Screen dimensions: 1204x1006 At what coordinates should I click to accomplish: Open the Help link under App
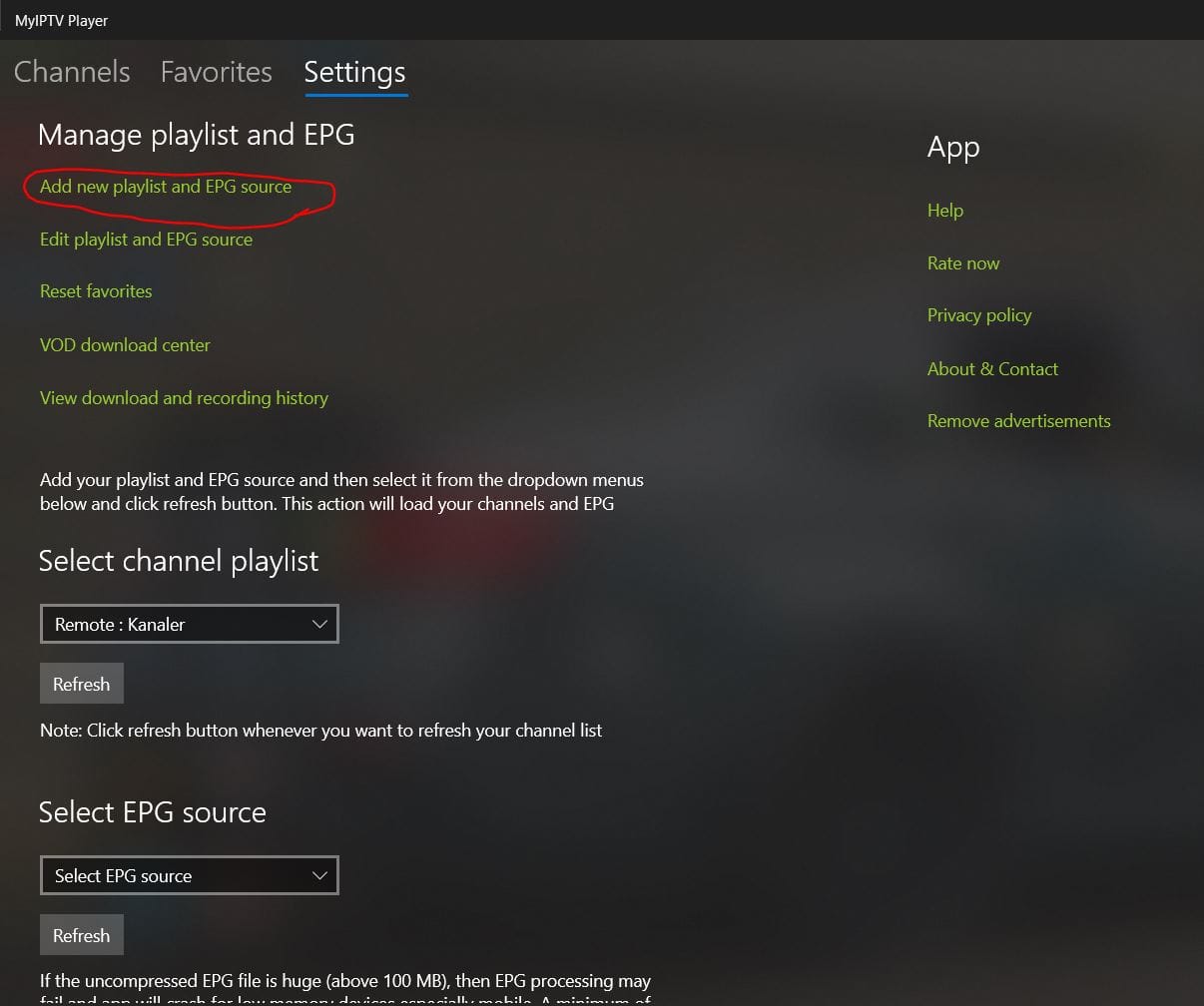coord(945,211)
